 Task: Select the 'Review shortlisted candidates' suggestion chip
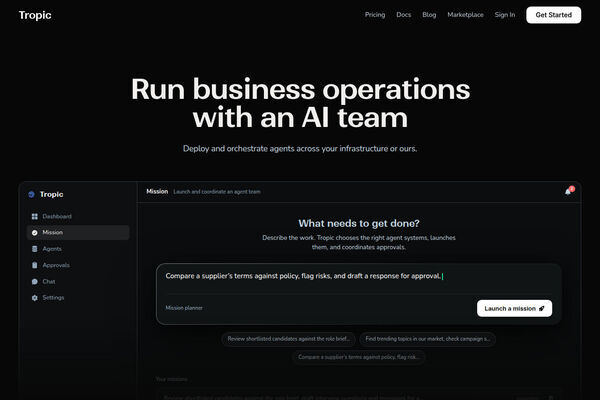pyautogui.click(x=289, y=339)
